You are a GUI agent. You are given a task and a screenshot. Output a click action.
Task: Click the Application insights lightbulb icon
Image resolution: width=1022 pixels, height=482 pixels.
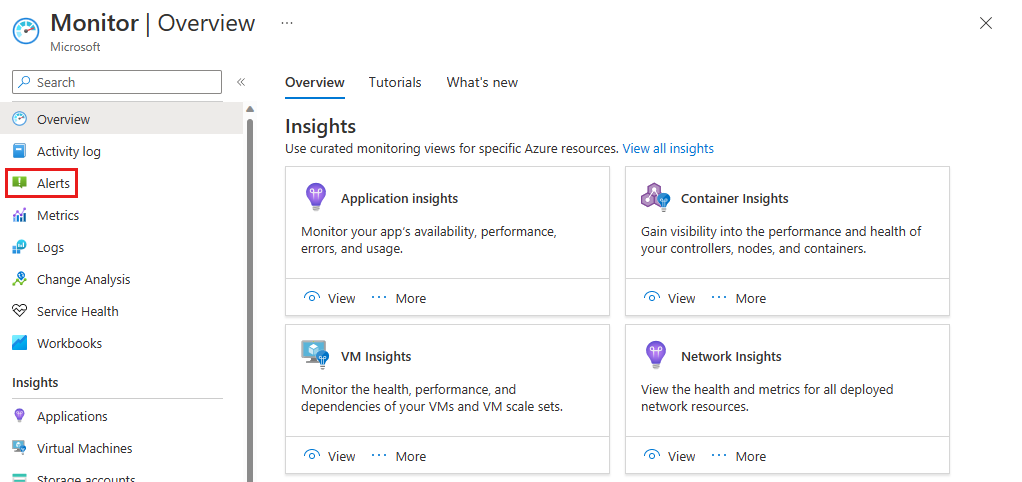coord(315,198)
